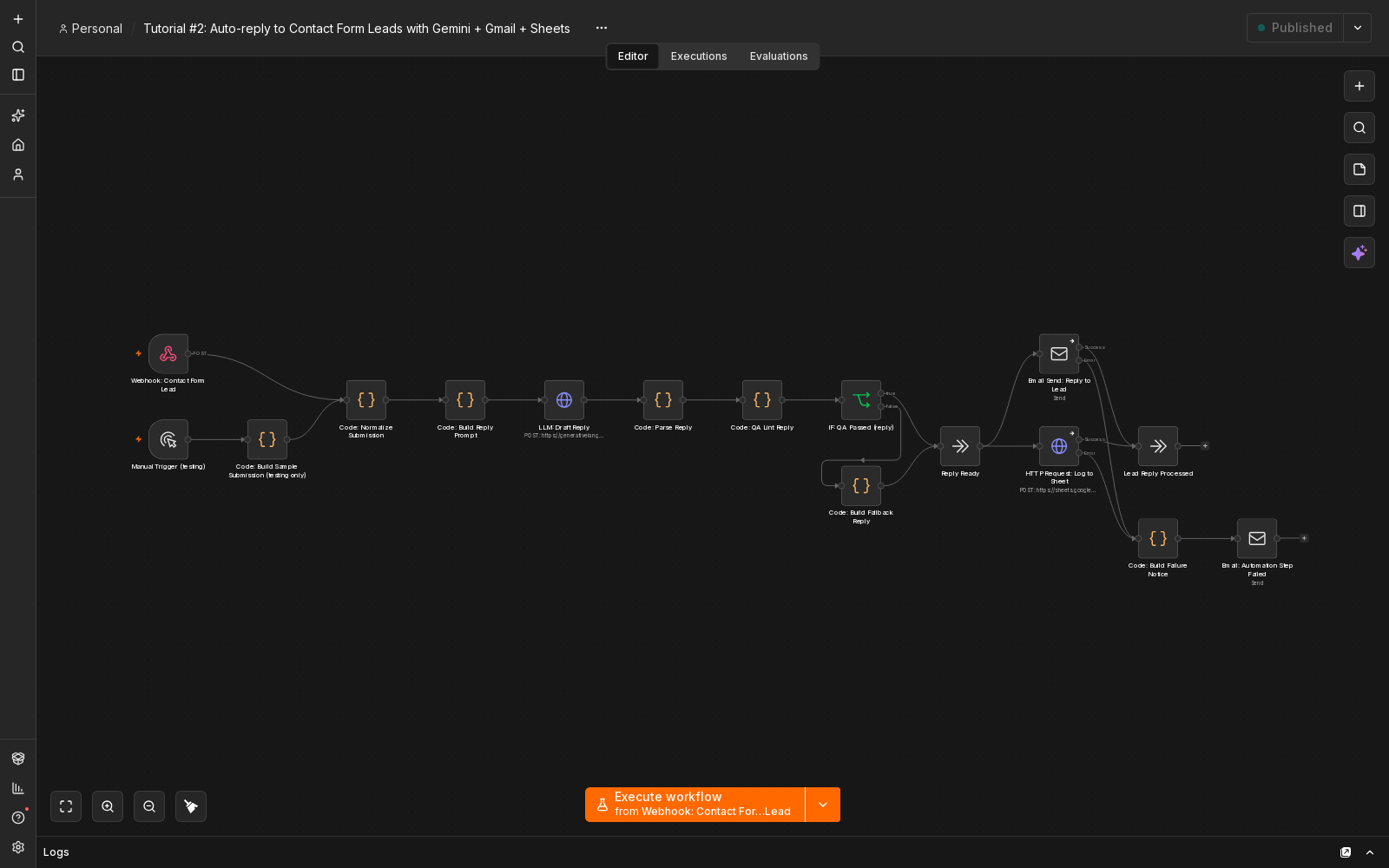
Task: Select the Code: Parse Reply node
Action: click(663, 400)
